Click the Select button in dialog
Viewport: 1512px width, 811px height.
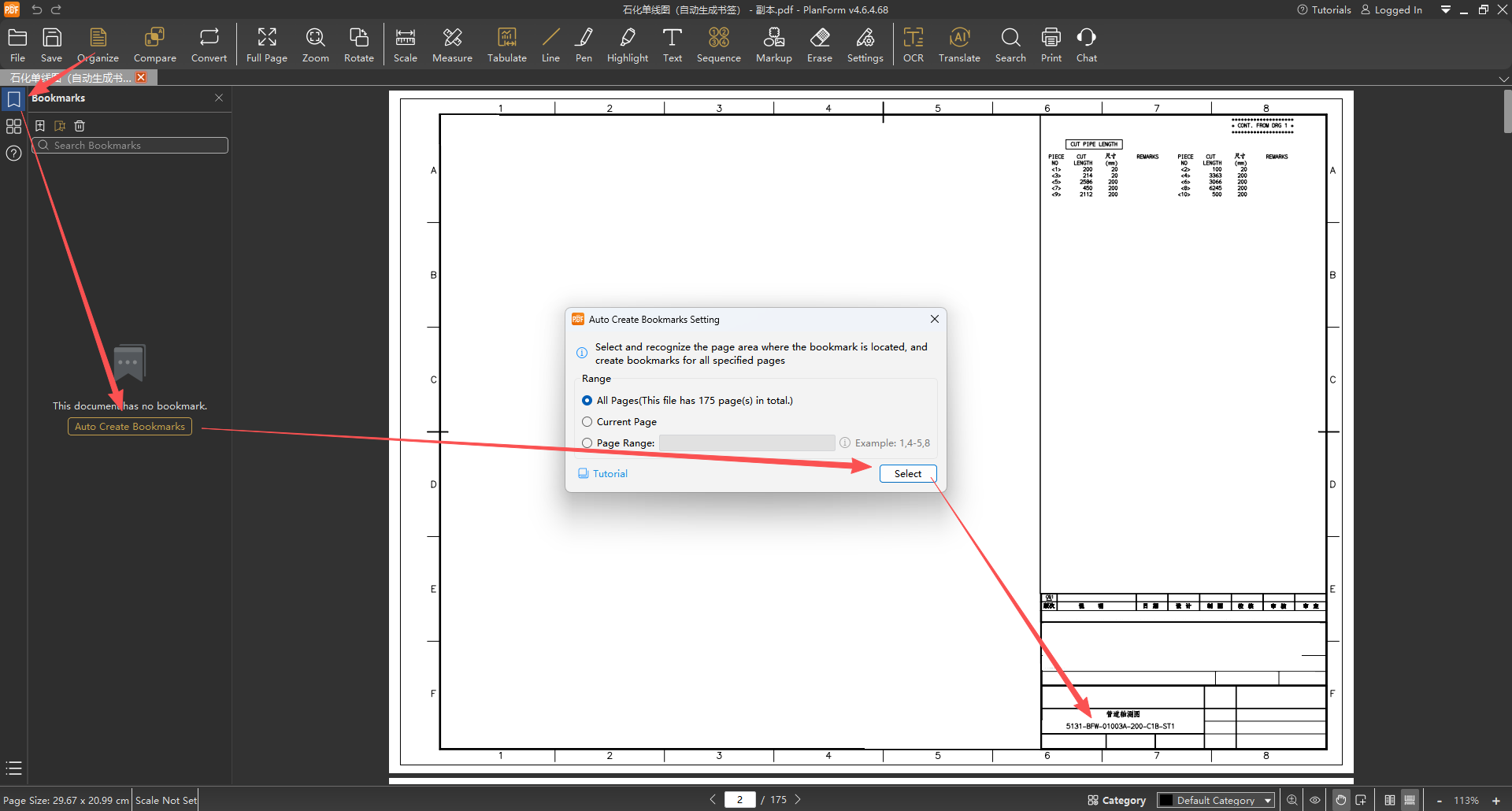[907, 474]
